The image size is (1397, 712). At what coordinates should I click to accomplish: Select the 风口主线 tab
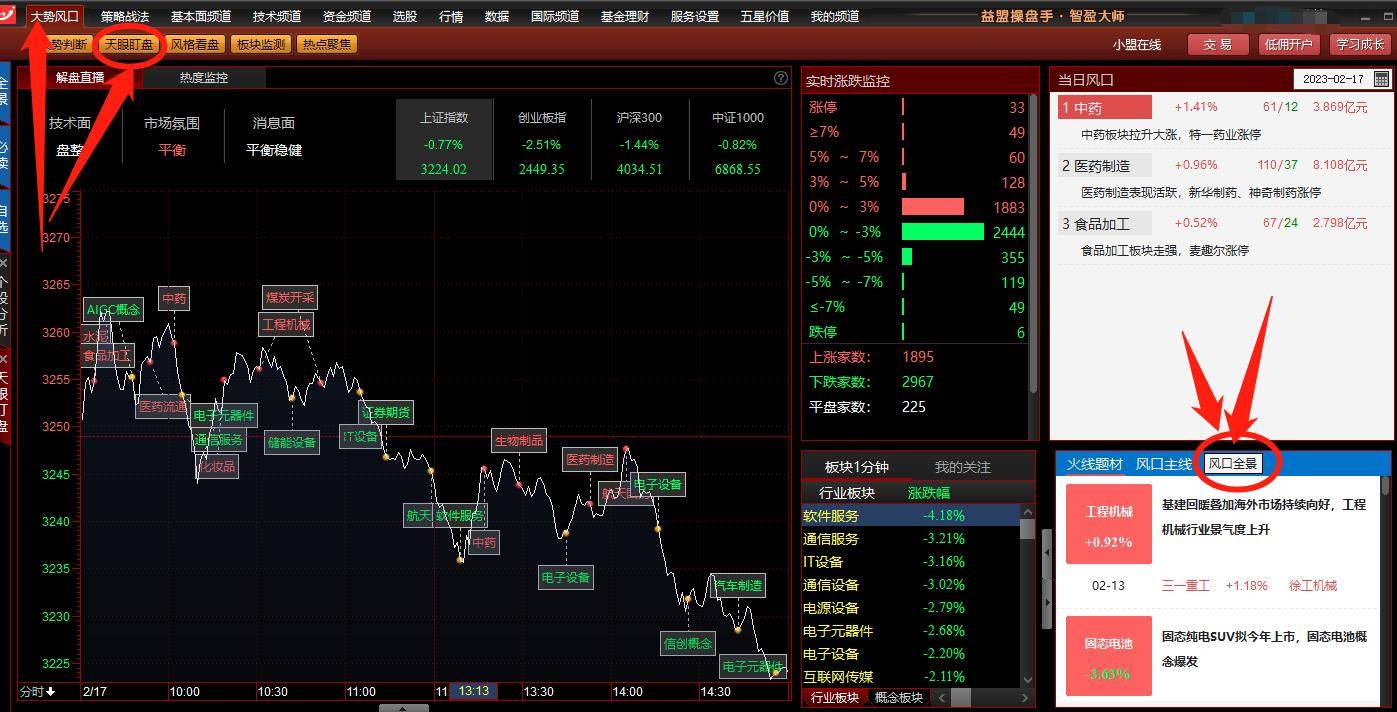coord(1163,464)
